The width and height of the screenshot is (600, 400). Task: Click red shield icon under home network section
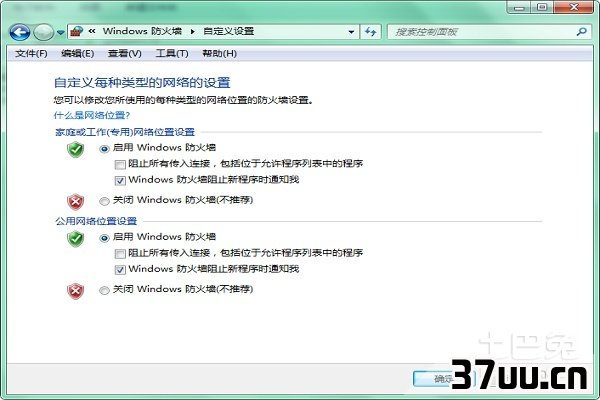point(75,201)
